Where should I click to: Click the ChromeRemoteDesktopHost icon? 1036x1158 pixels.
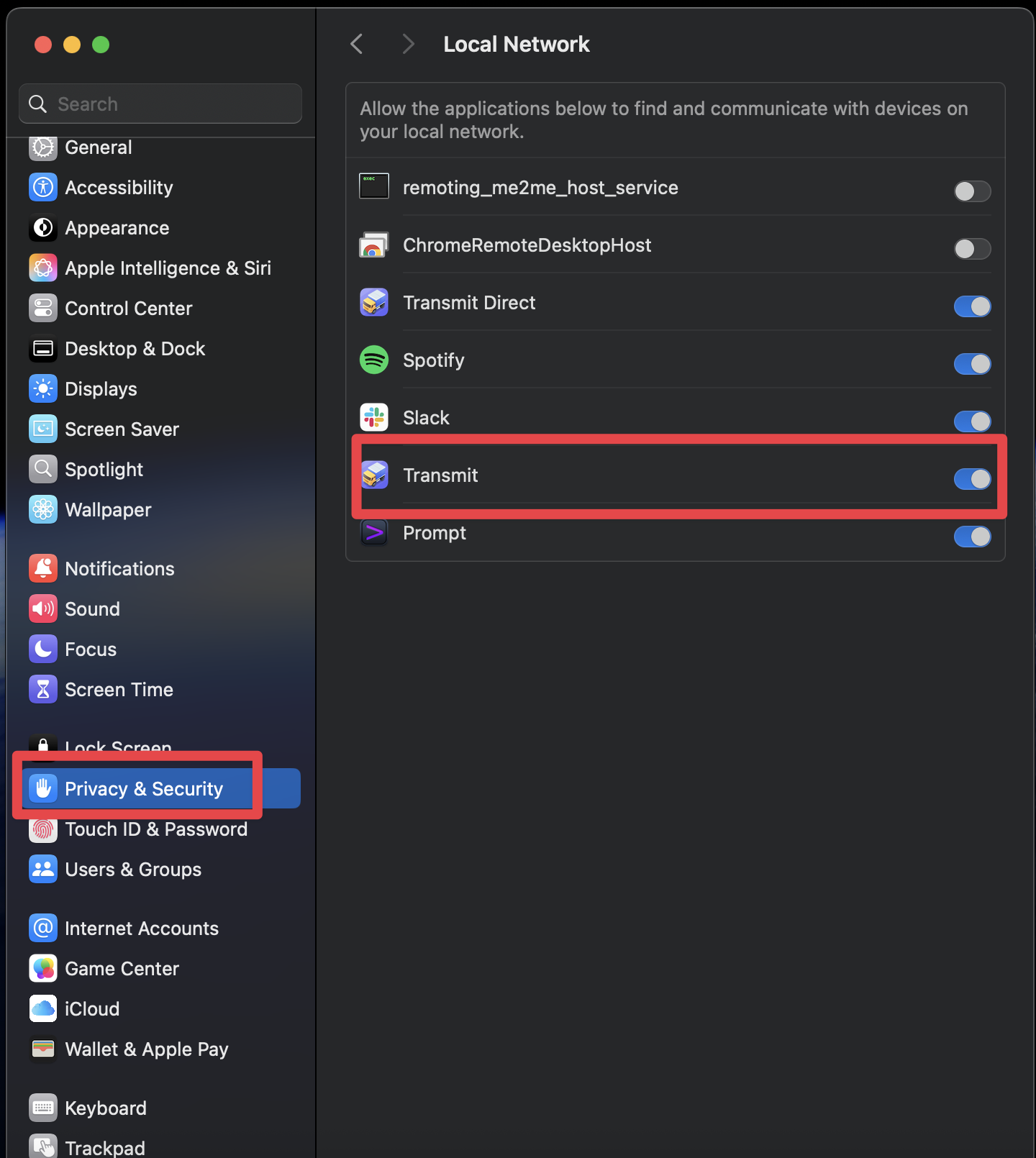pyautogui.click(x=374, y=245)
